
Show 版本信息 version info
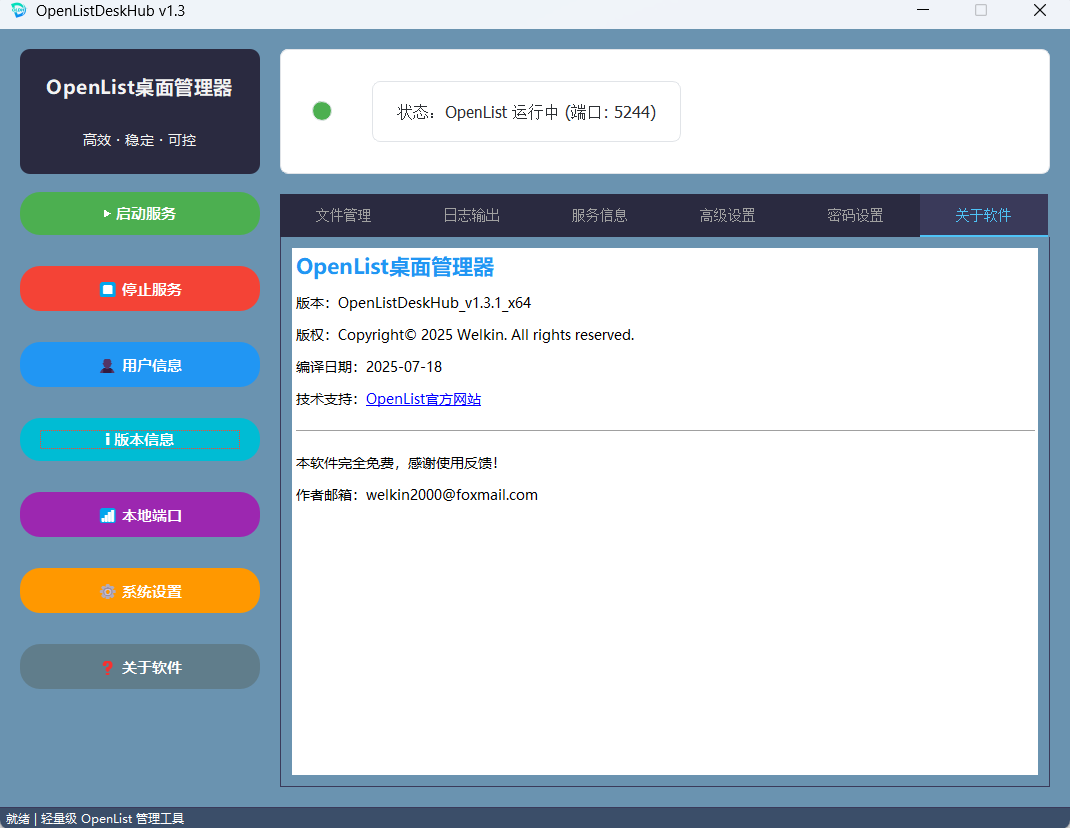140,440
